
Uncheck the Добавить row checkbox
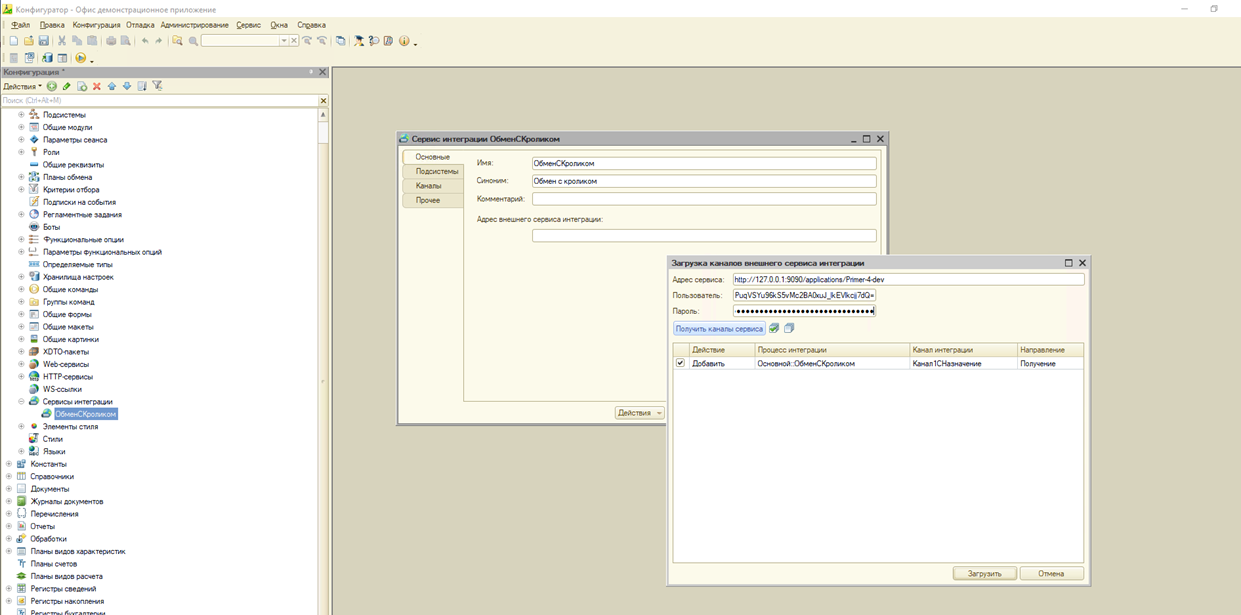681,363
